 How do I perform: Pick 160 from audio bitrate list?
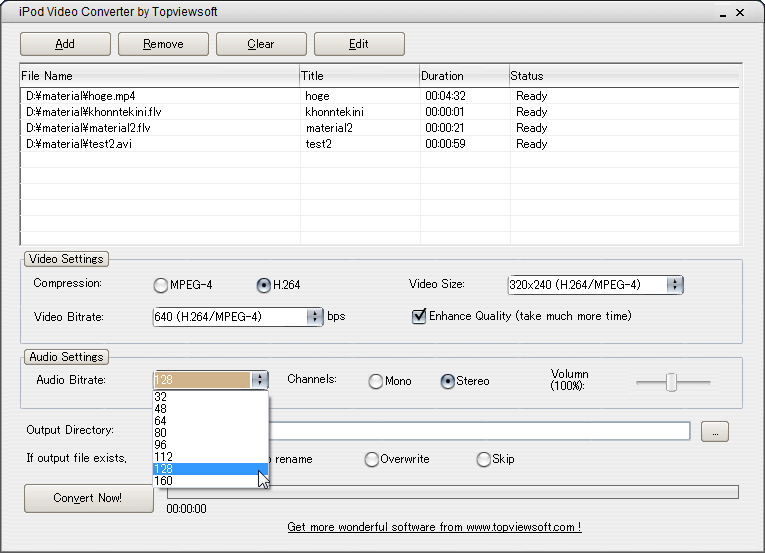211,481
